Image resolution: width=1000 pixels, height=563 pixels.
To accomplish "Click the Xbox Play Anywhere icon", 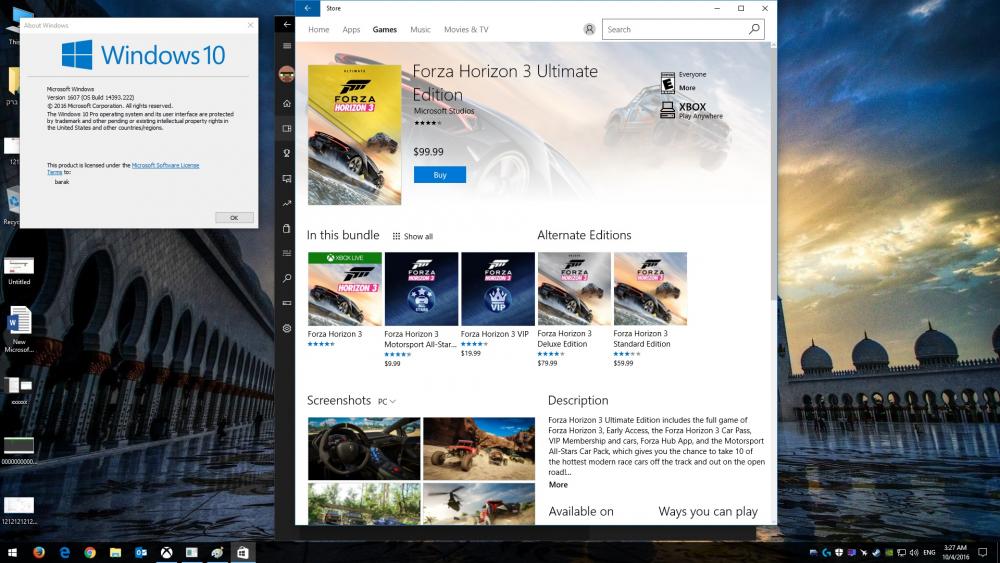I will 668,110.
